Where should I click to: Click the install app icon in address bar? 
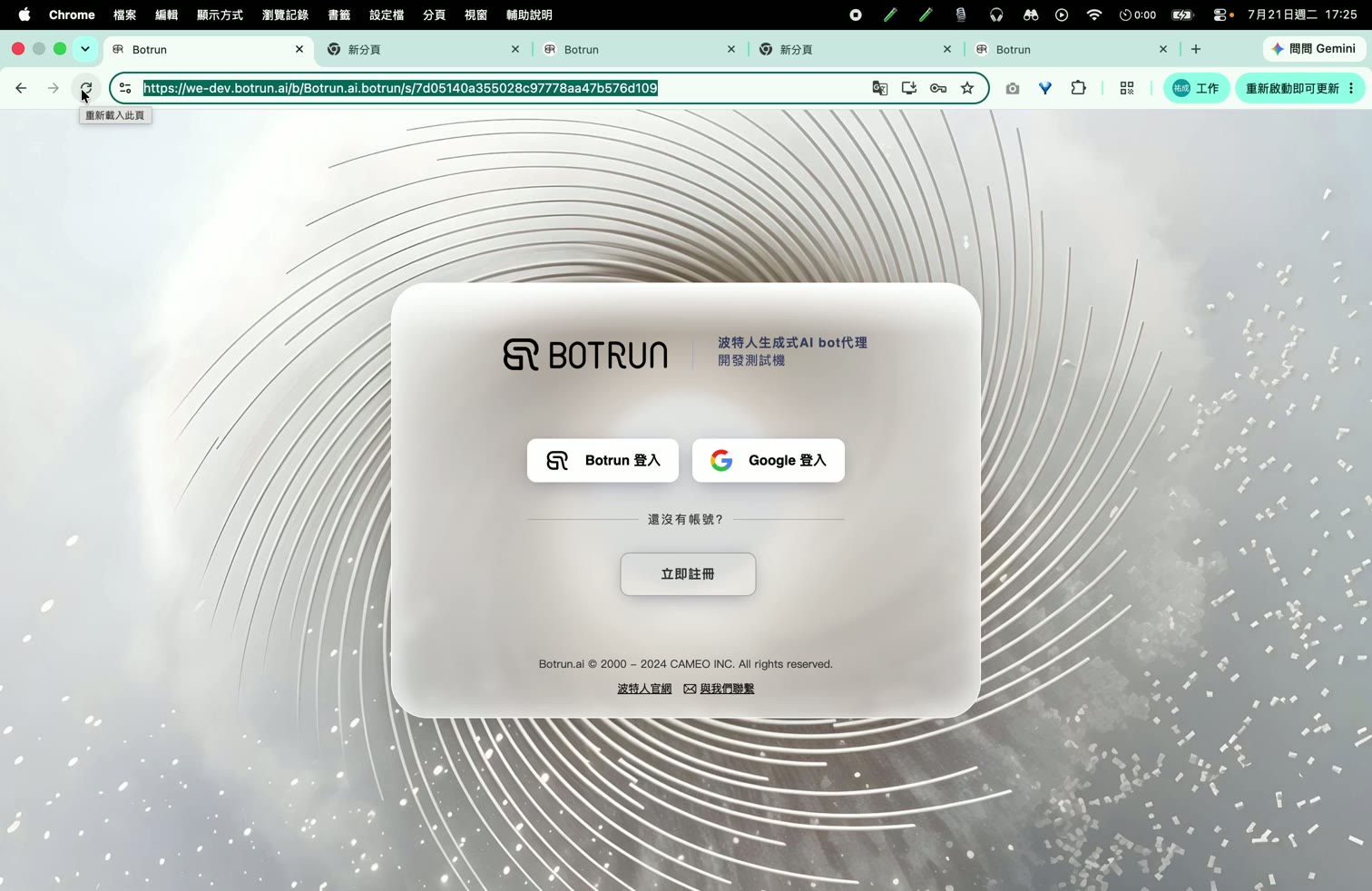pyautogui.click(x=908, y=88)
